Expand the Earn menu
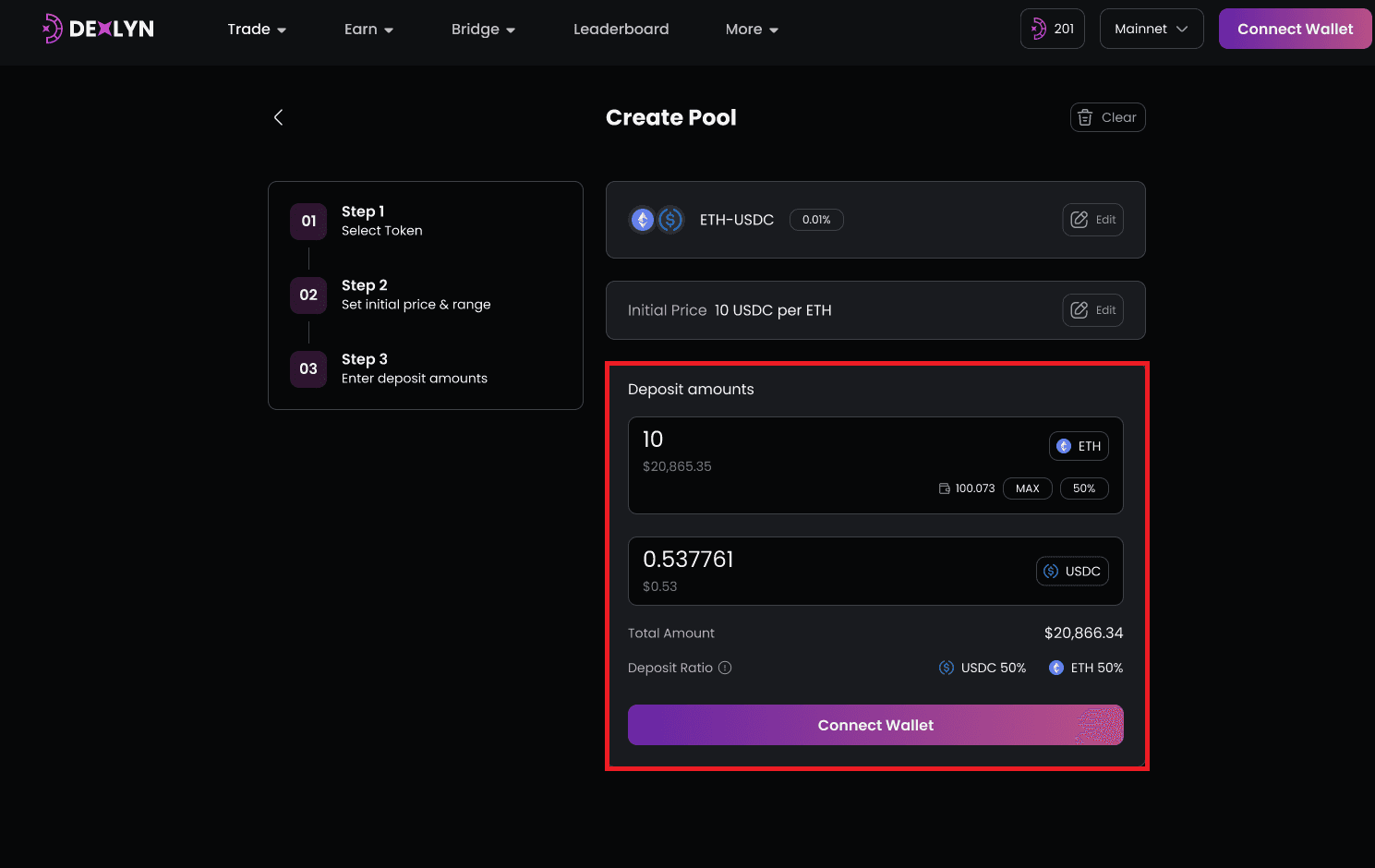Image resolution: width=1375 pixels, height=868 pixels. click(x=368, y=30)
